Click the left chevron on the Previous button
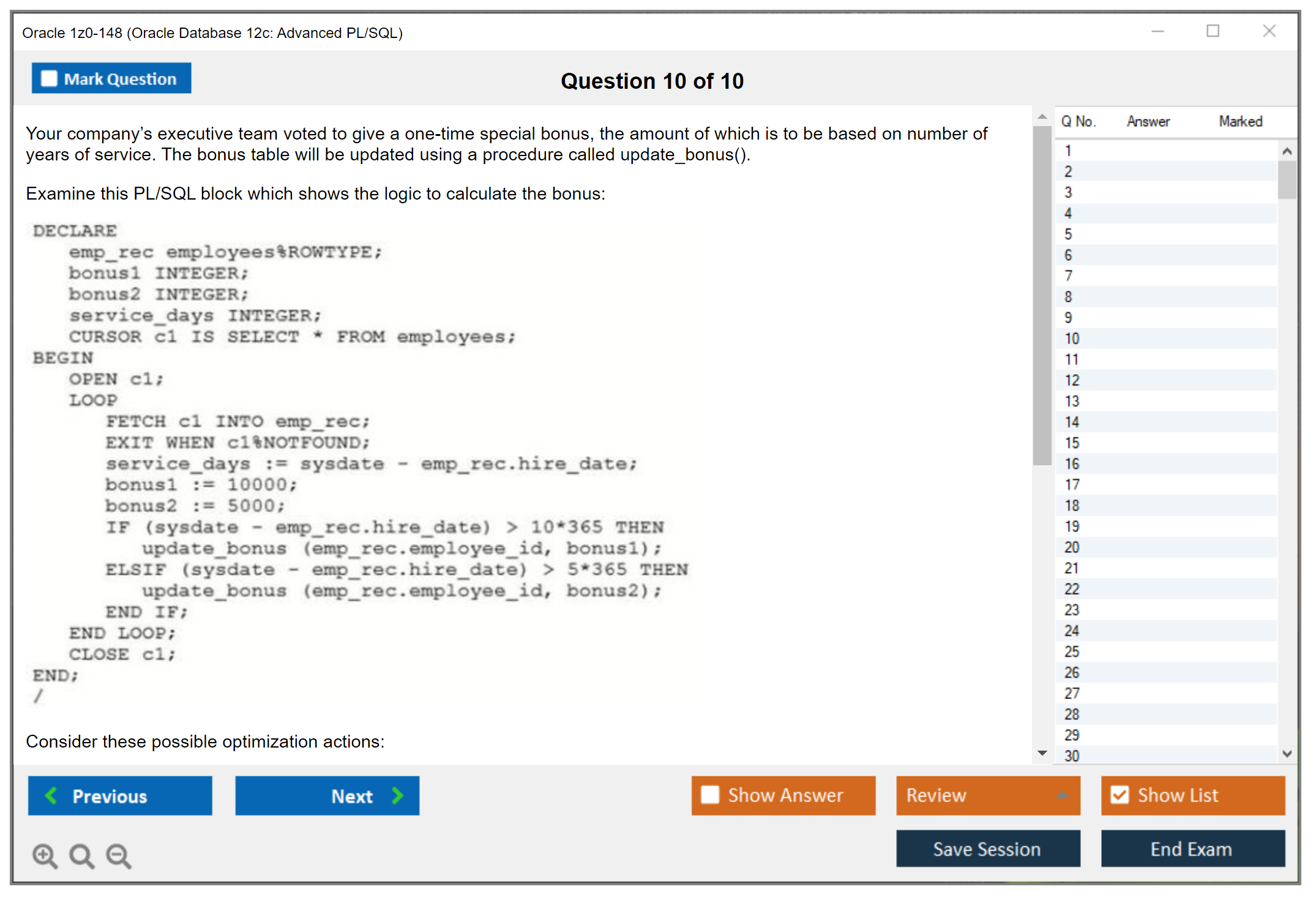 pyautogui.click(x=52, y=795)
